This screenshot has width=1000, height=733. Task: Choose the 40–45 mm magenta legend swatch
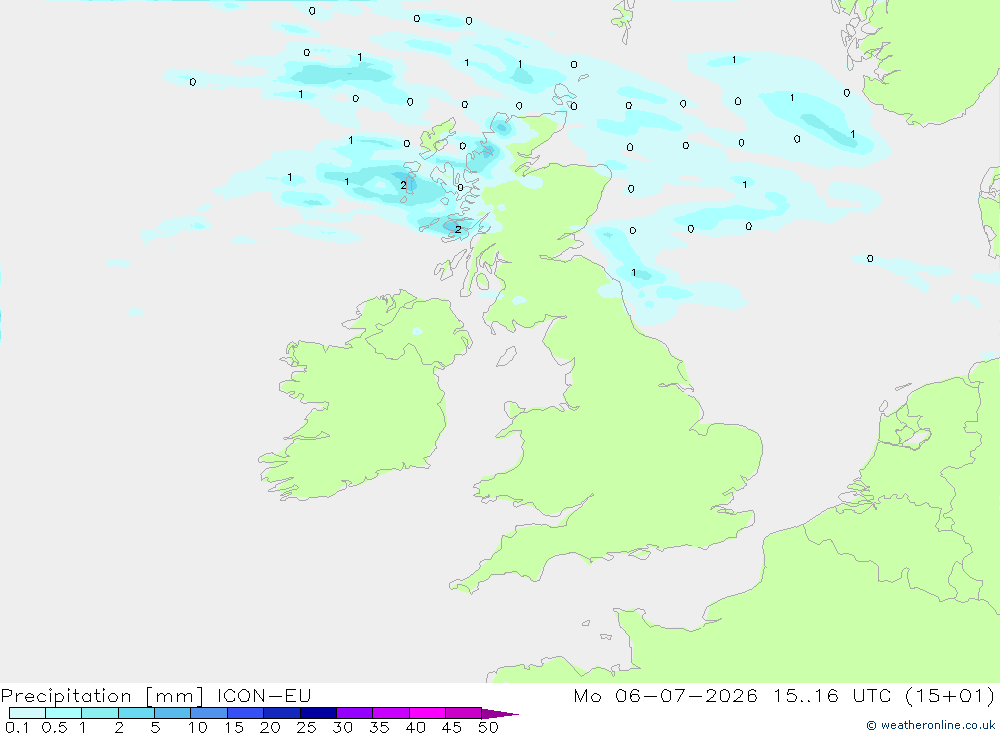point(427,713)
